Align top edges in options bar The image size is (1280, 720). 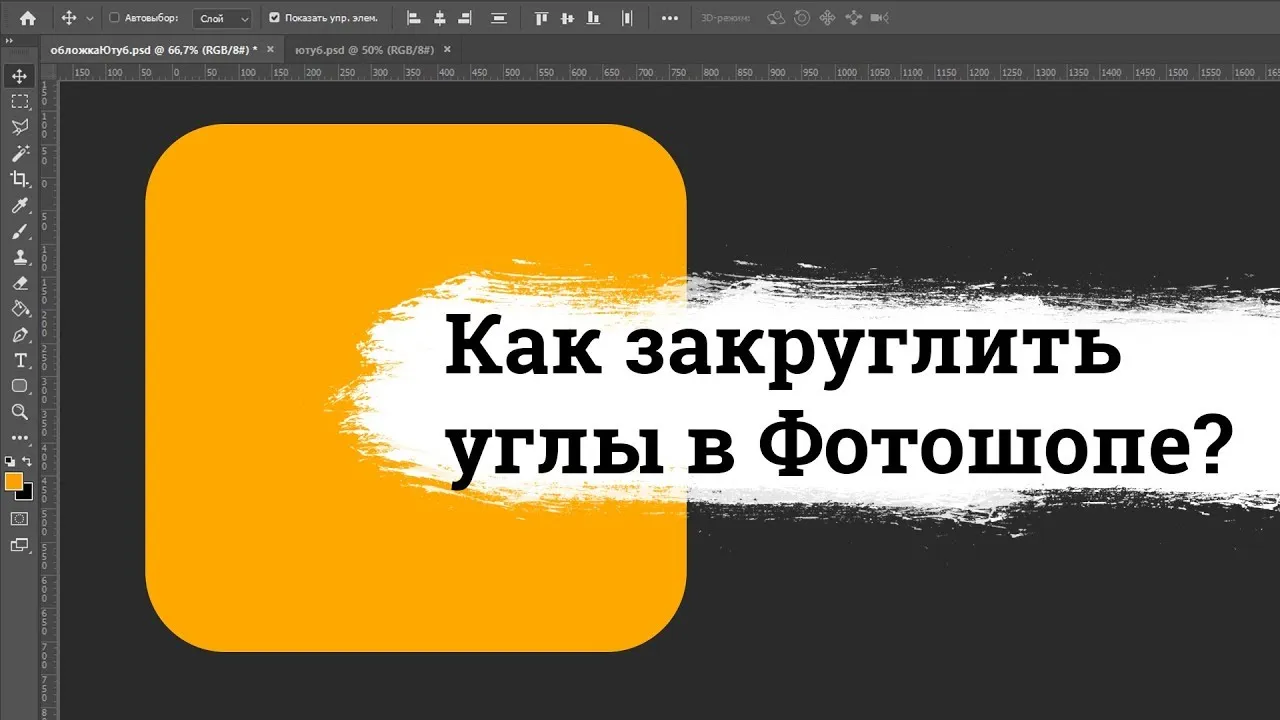[542, 18]
